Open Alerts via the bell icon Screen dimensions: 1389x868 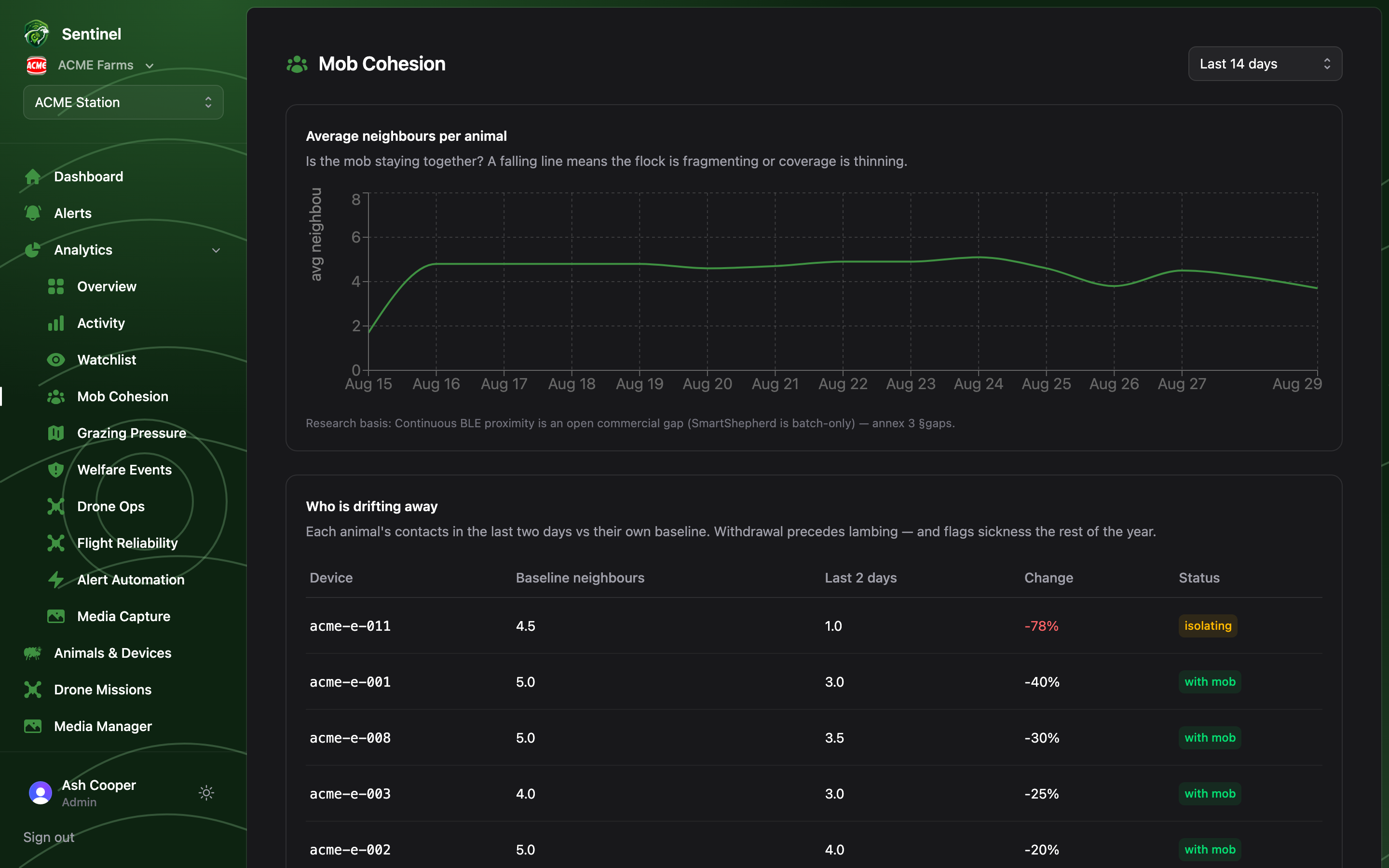tap(33, 213)
